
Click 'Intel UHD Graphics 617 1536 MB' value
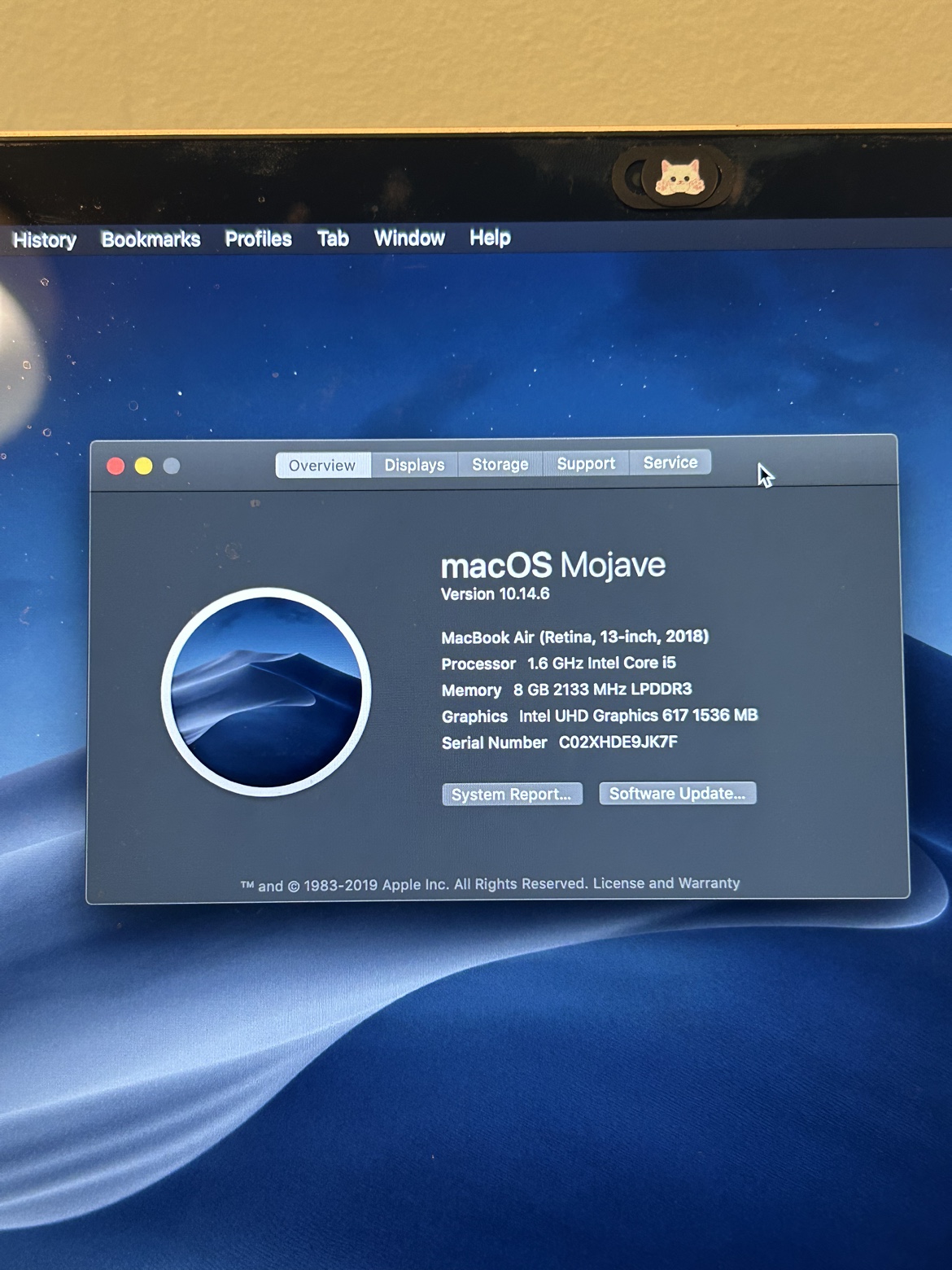coord(638,716)
